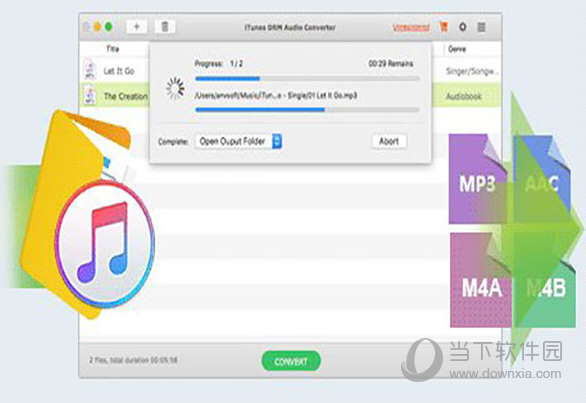586x403 pixels.
Task: Open the menu list icon in toolbar
Action: (x=481, y=27)
